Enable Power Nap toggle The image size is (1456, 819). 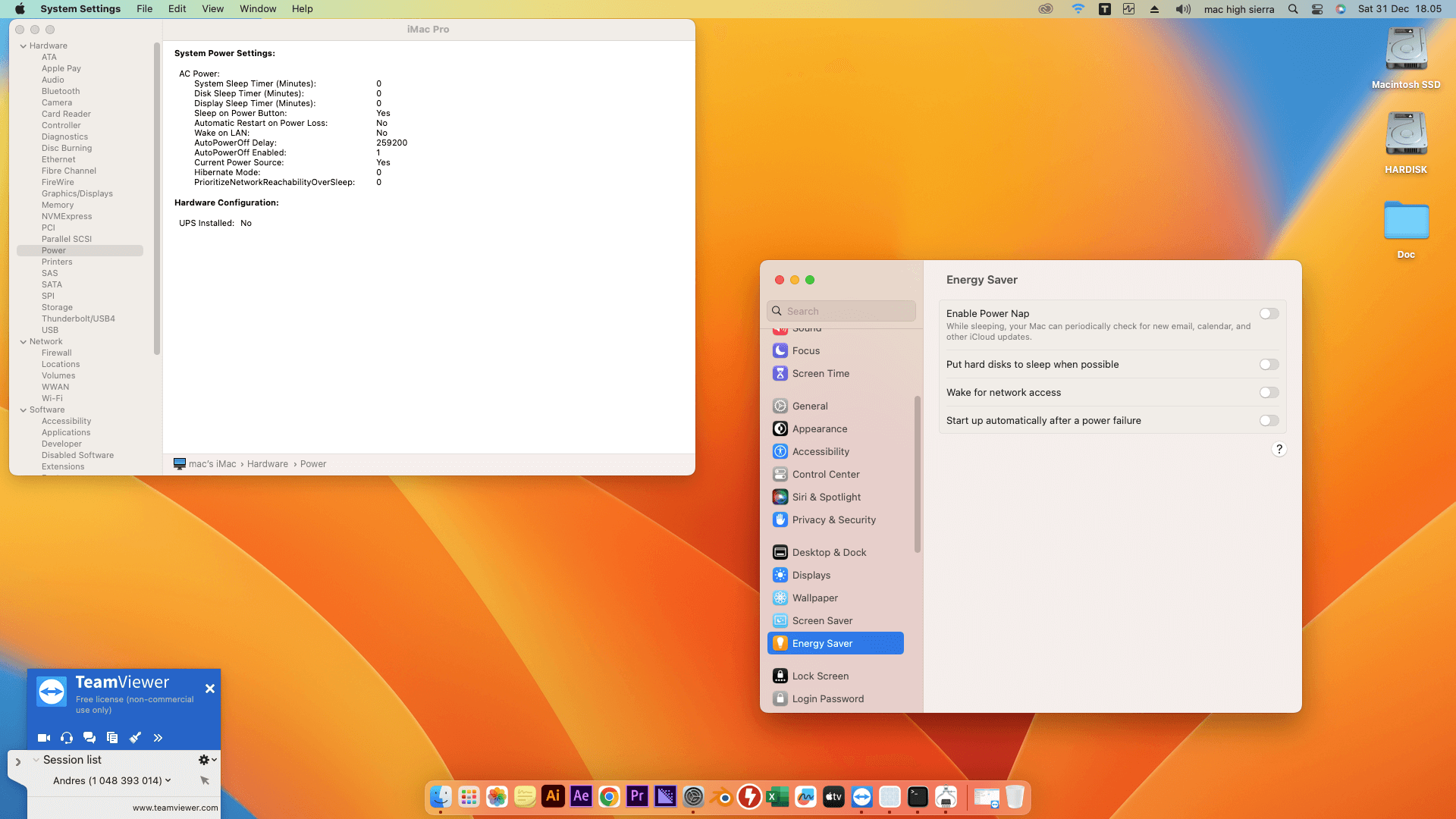click(x=1269, y=314)
